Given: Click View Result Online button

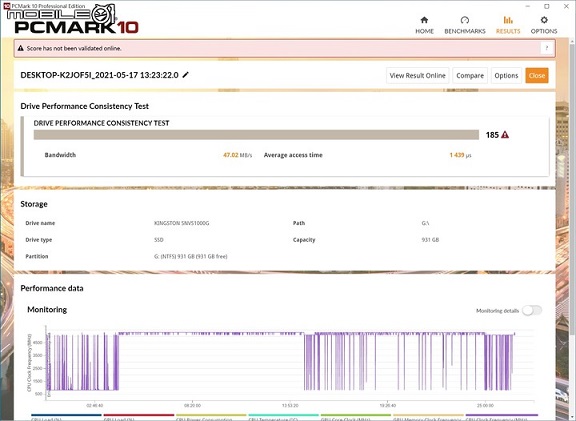Looking at the screenshot, I should click(417, 75).
